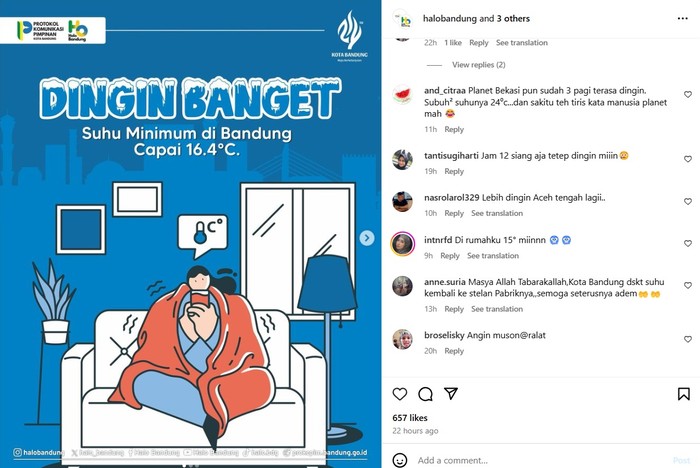Share post via paper plane icon
This screenshot has height=468, width=700.
pos(451,393)
